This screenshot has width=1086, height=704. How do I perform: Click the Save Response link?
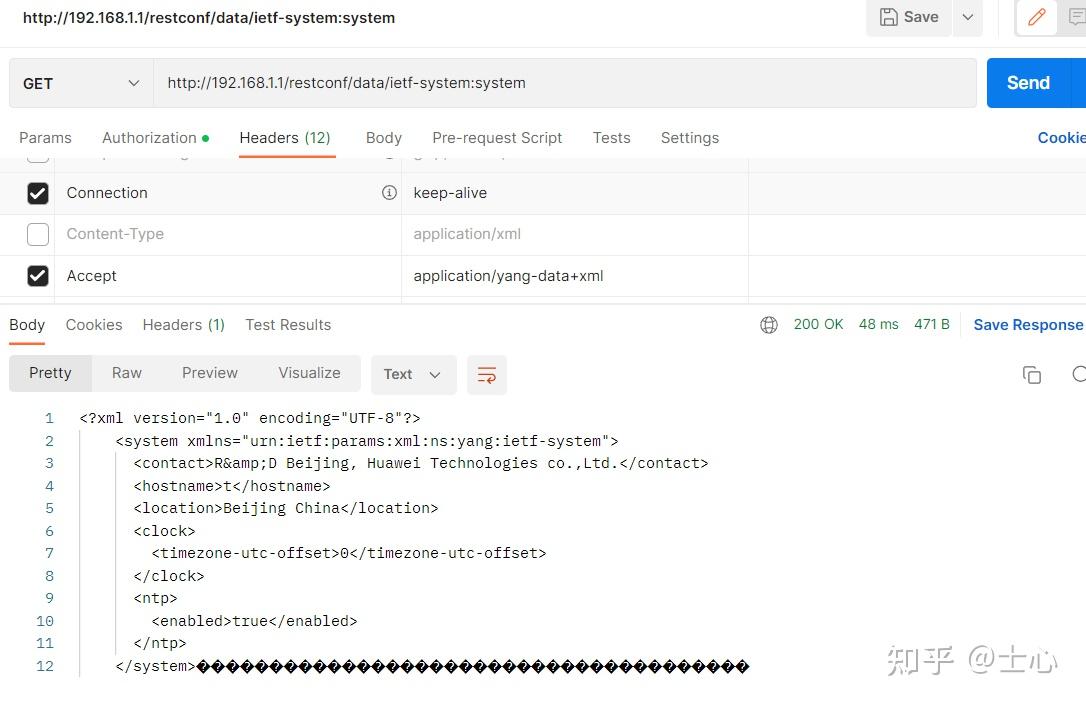click(1028, 325)
